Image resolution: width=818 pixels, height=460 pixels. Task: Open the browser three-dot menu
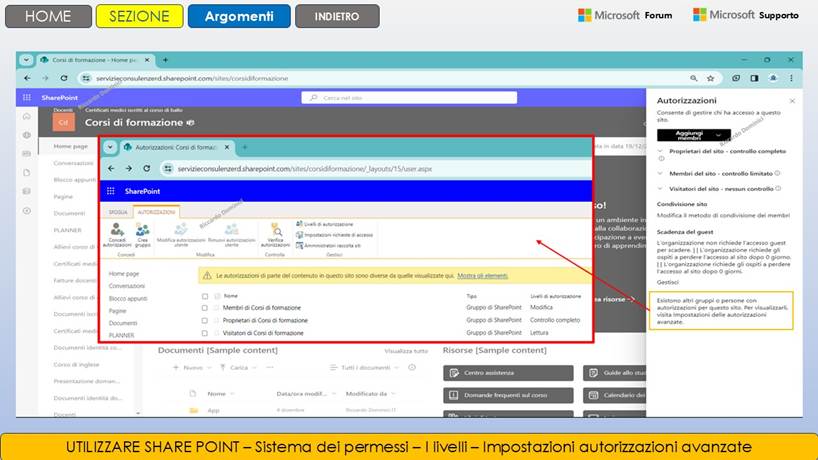point(791,78)
